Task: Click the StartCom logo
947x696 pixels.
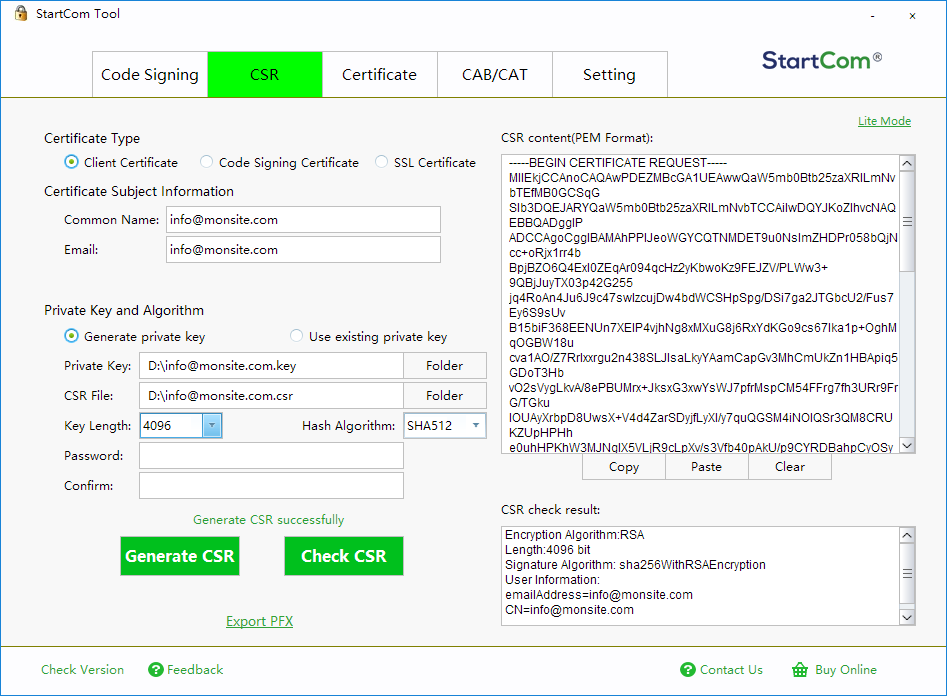Action: (x=821, y=60)
